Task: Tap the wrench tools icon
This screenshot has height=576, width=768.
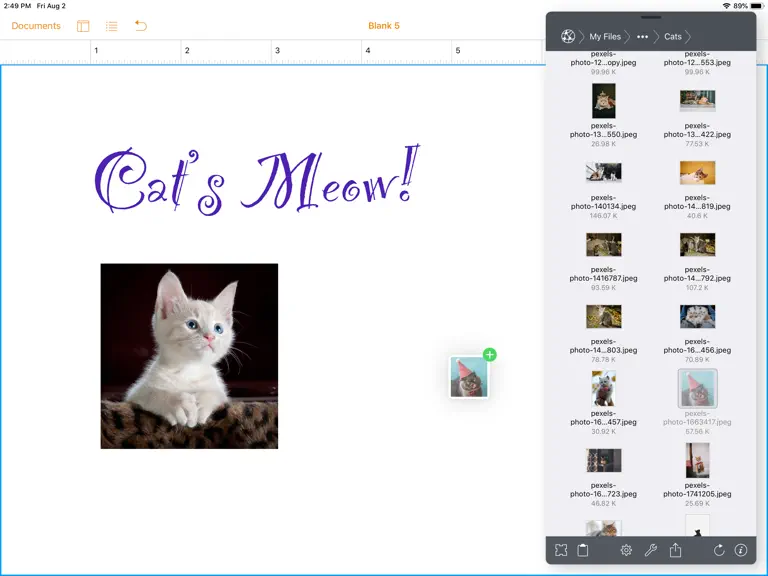Action: tap(650, 550)
